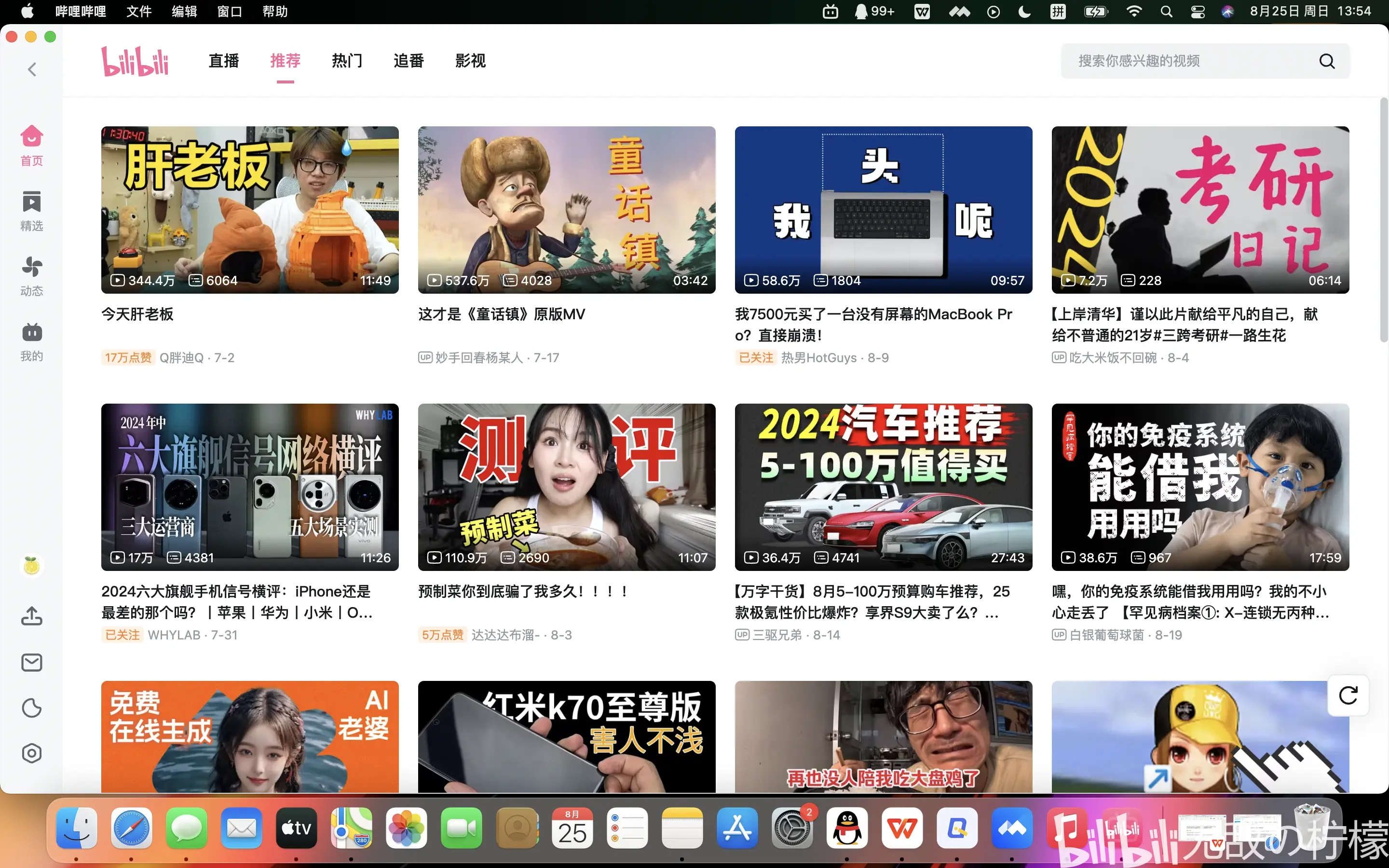Switch to the 推荐 tab
1389x868 pixels.
[x=285, y=61]
